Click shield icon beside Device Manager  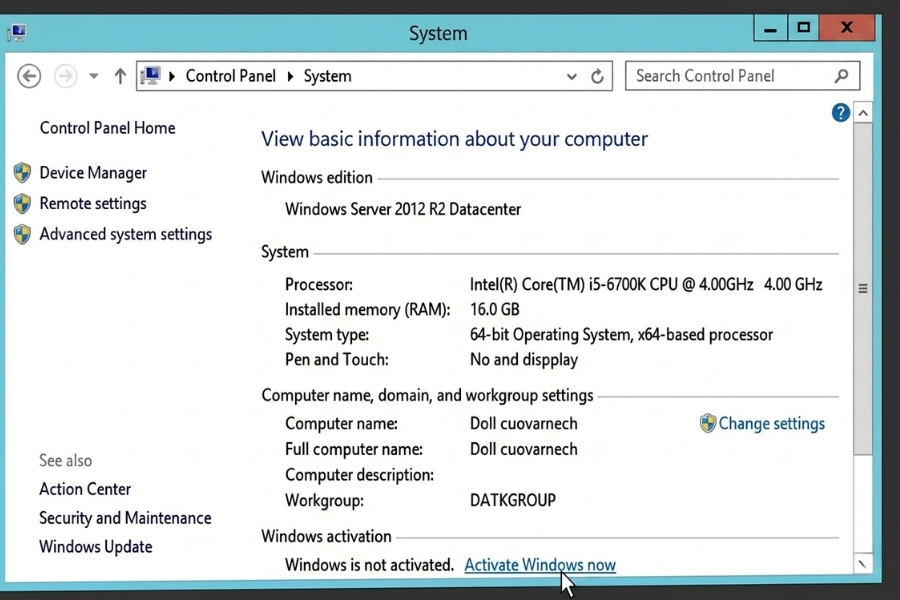click(x=22, y=173)
